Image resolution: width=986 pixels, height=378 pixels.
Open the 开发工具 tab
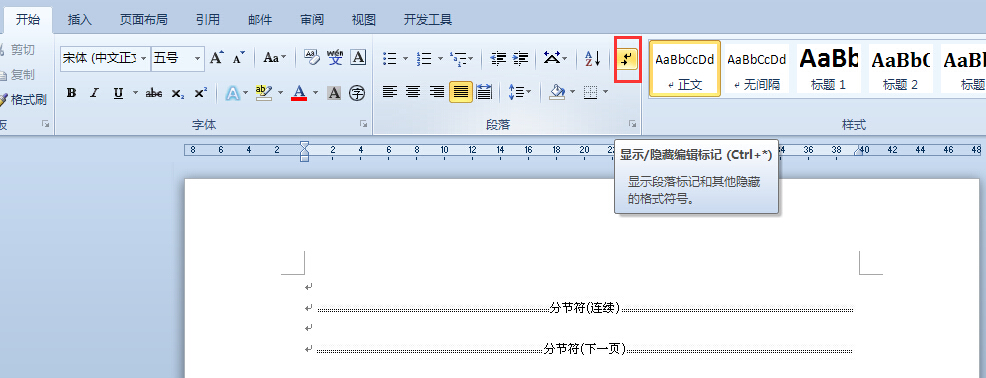[x=428, y=19]
